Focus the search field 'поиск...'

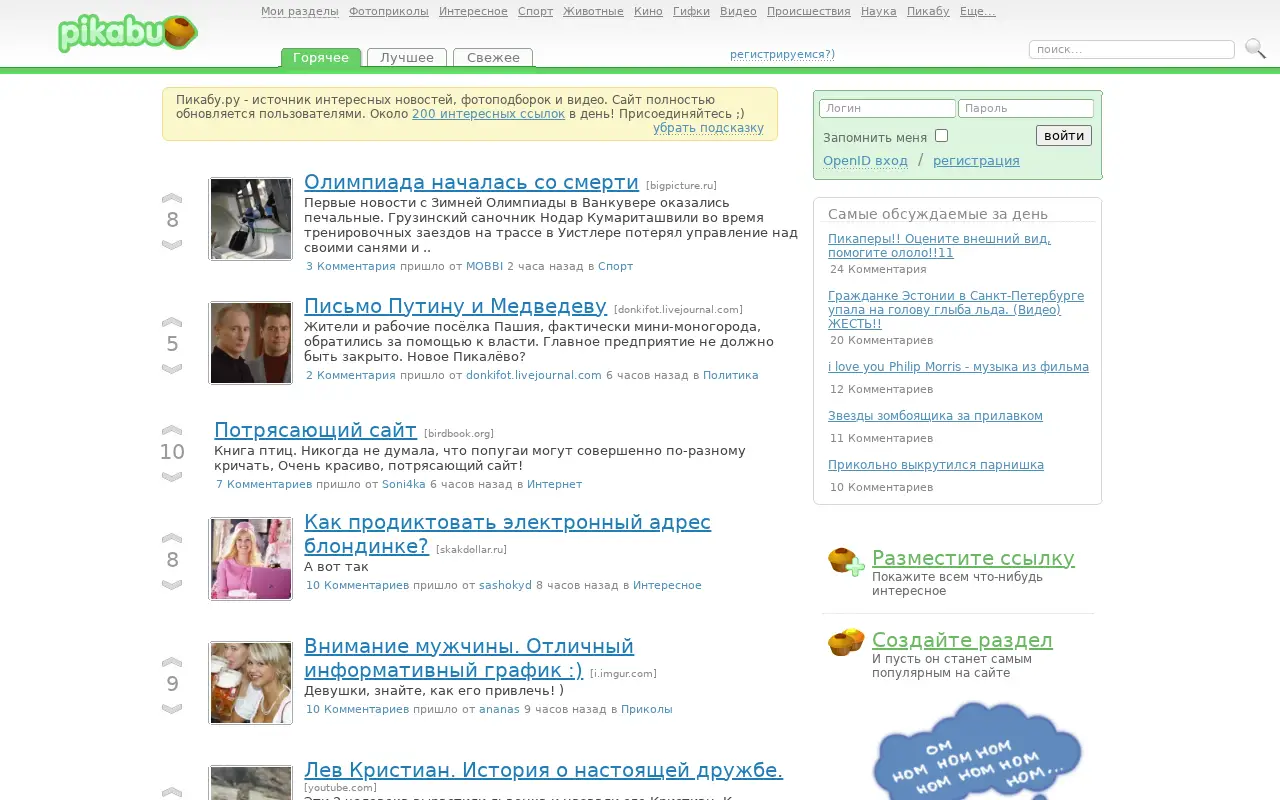(1132, 49)
